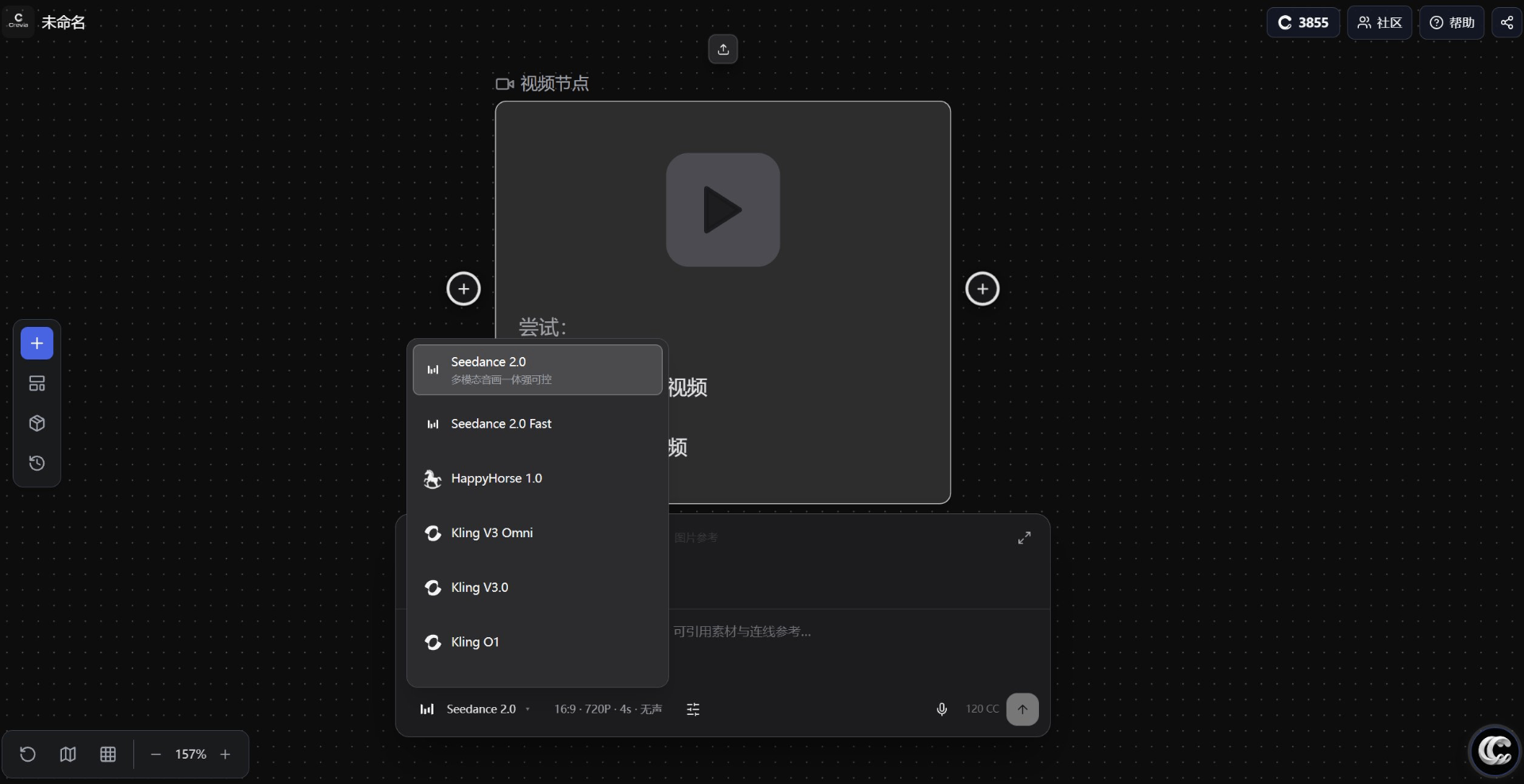The image size is (1524, 784).
Task: Click the microphone voice input icon
Action: tap(941, 709)
